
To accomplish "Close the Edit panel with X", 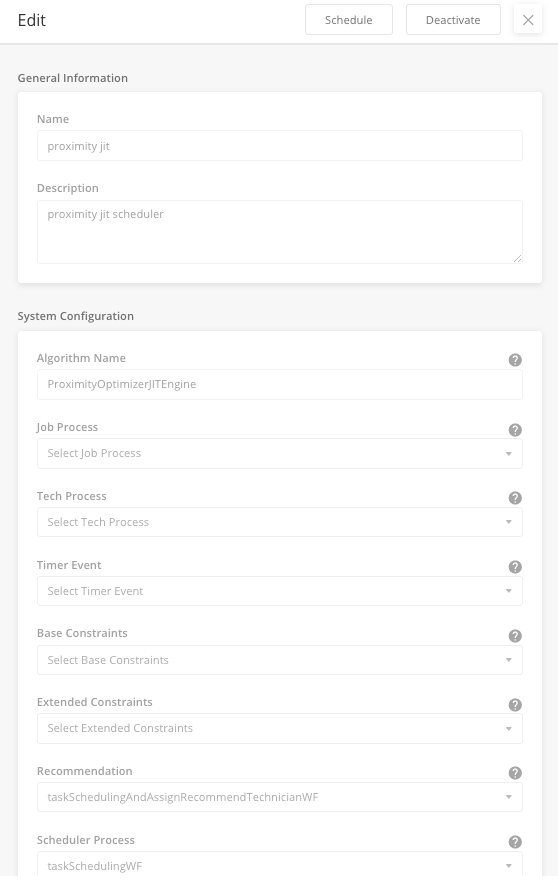I will click(x=528, y=20).
